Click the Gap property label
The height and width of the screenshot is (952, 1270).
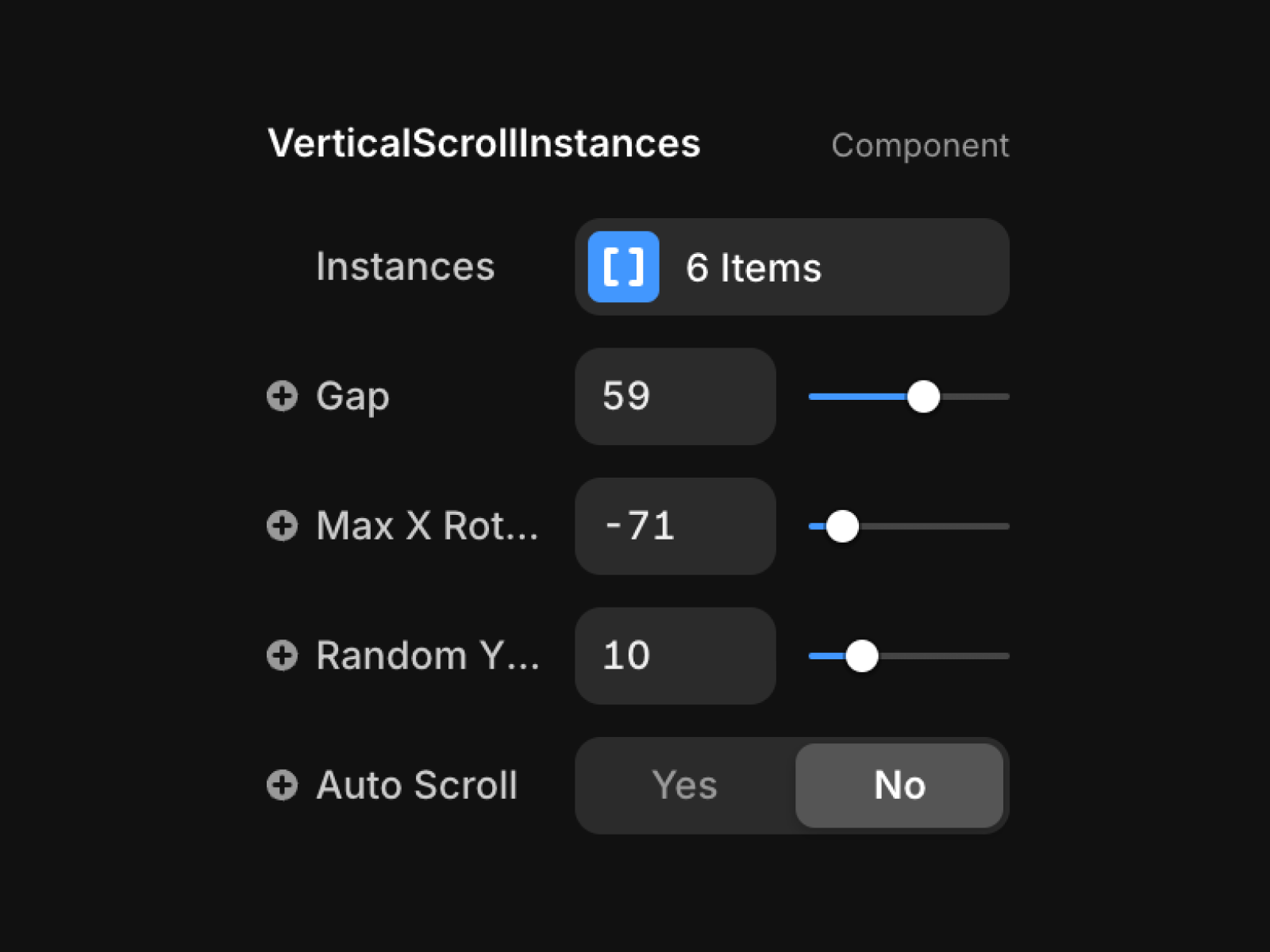(352, 397)
